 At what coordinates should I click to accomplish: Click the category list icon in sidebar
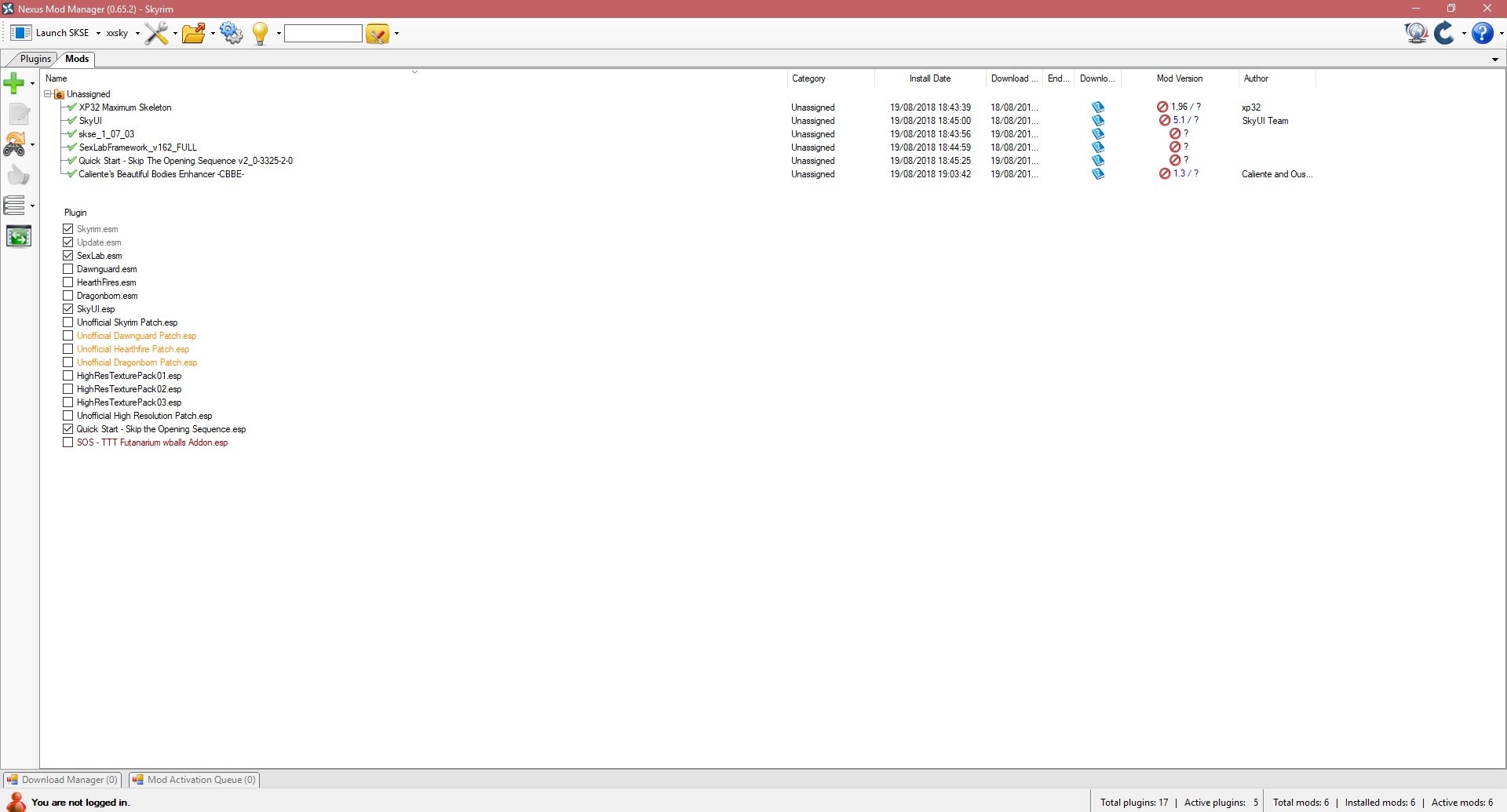pyautogui.click(x=14, y=206)
